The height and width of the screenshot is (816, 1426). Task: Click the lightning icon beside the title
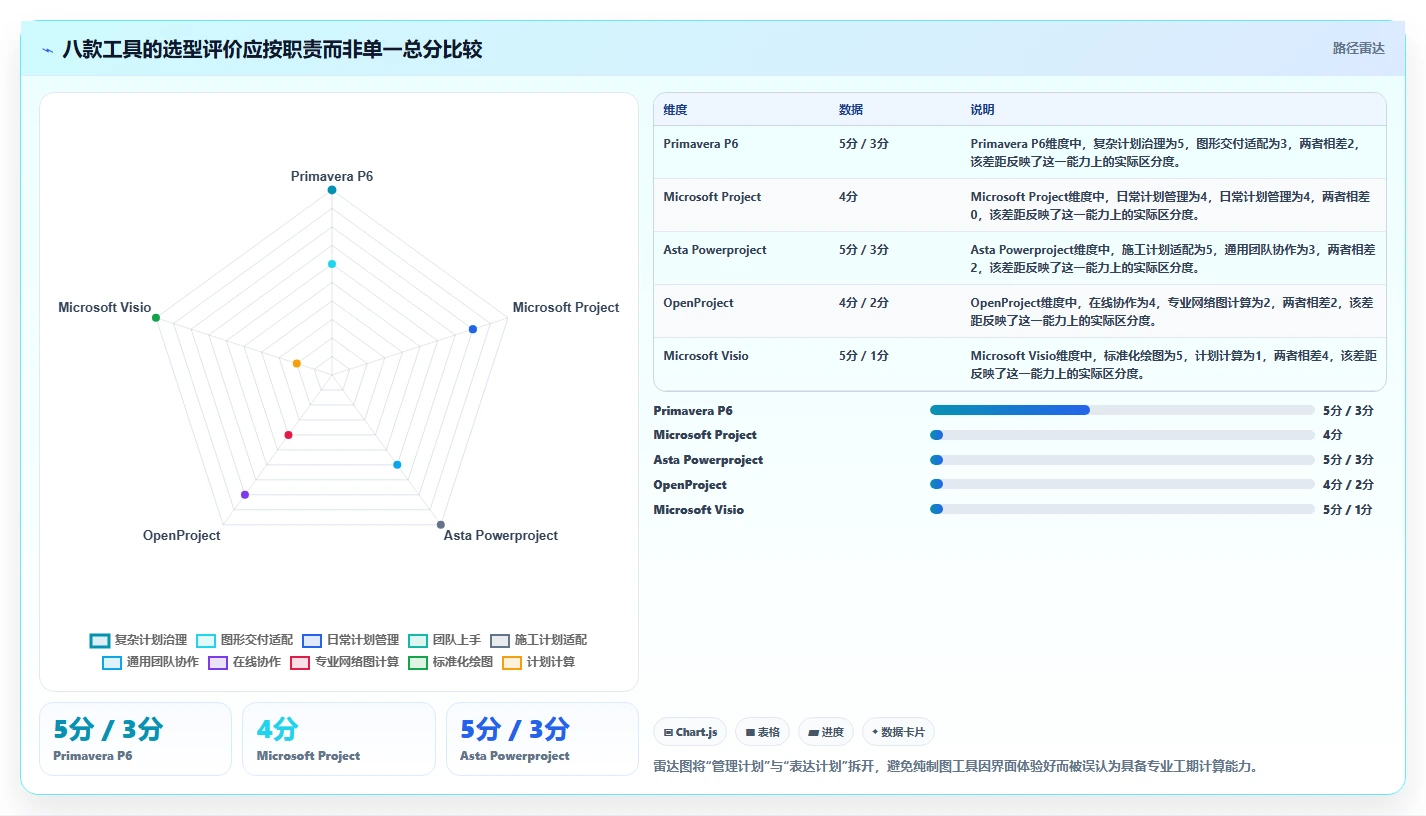48,50
